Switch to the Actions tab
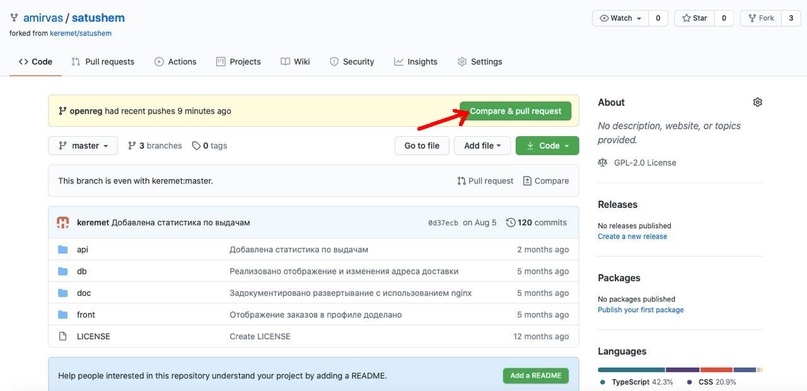 coord(175,62)
